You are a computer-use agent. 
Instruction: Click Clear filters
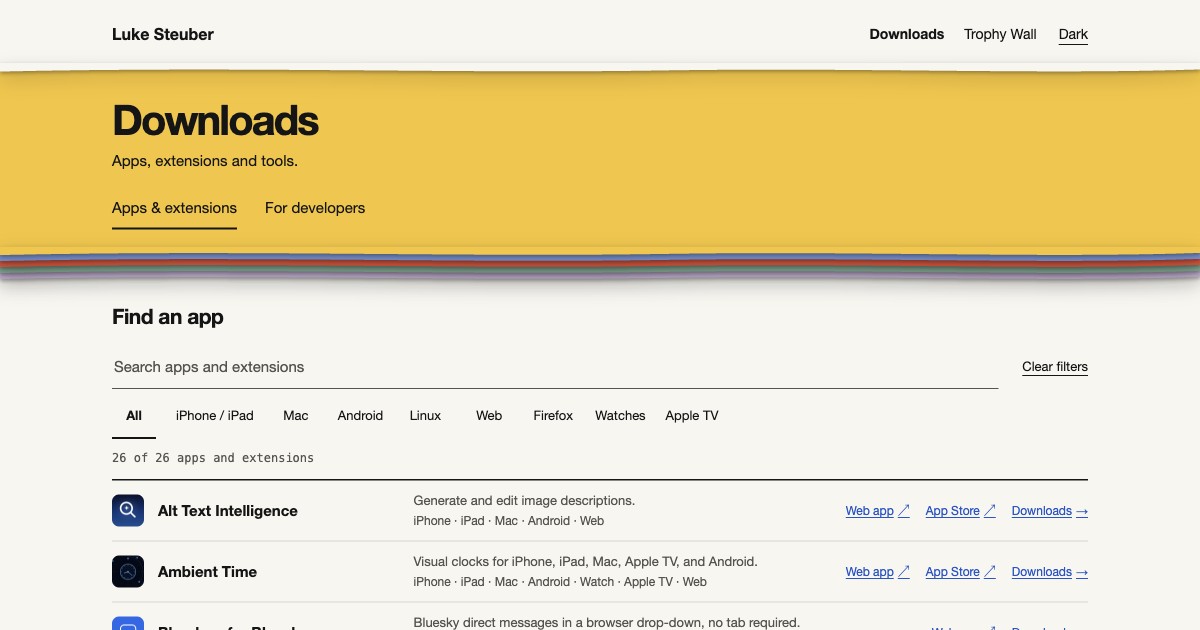point(1055,367)
